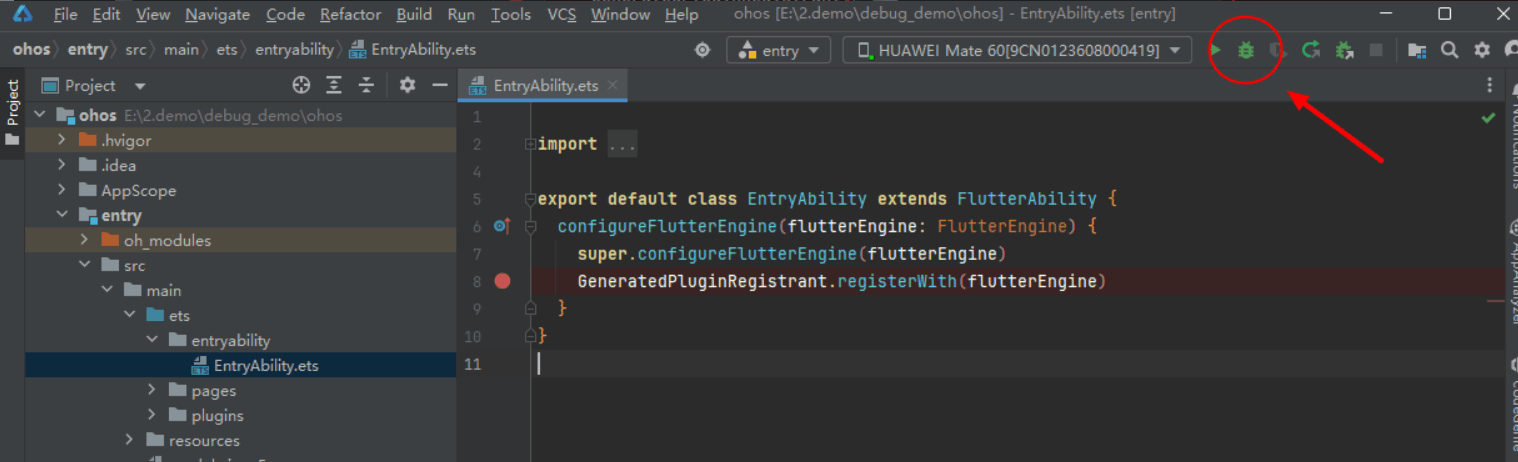Open the Window menu
Viewport: 1518px width, 462px height.
click(x=621, y=14)
